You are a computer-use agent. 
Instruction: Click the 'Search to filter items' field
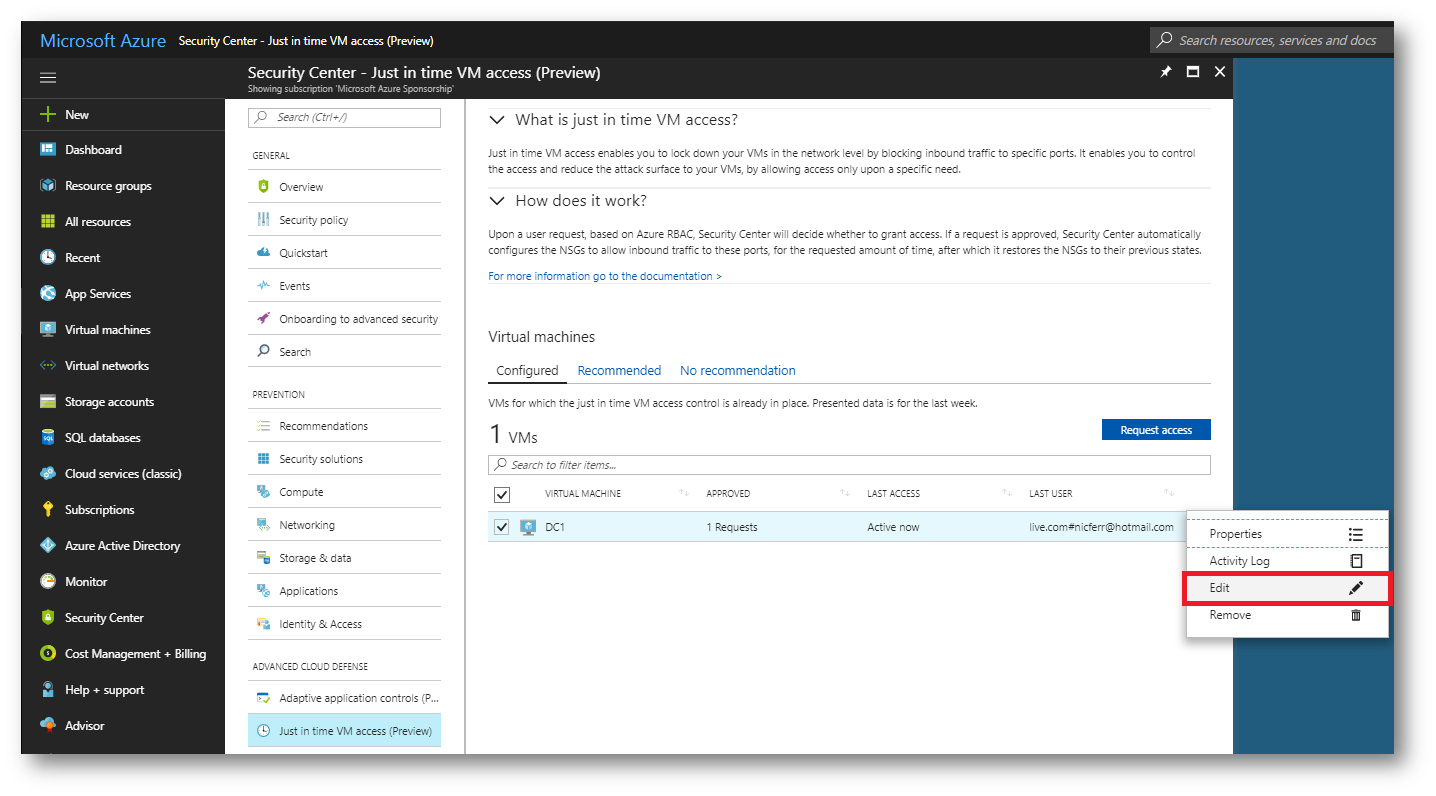pos(849,465)
